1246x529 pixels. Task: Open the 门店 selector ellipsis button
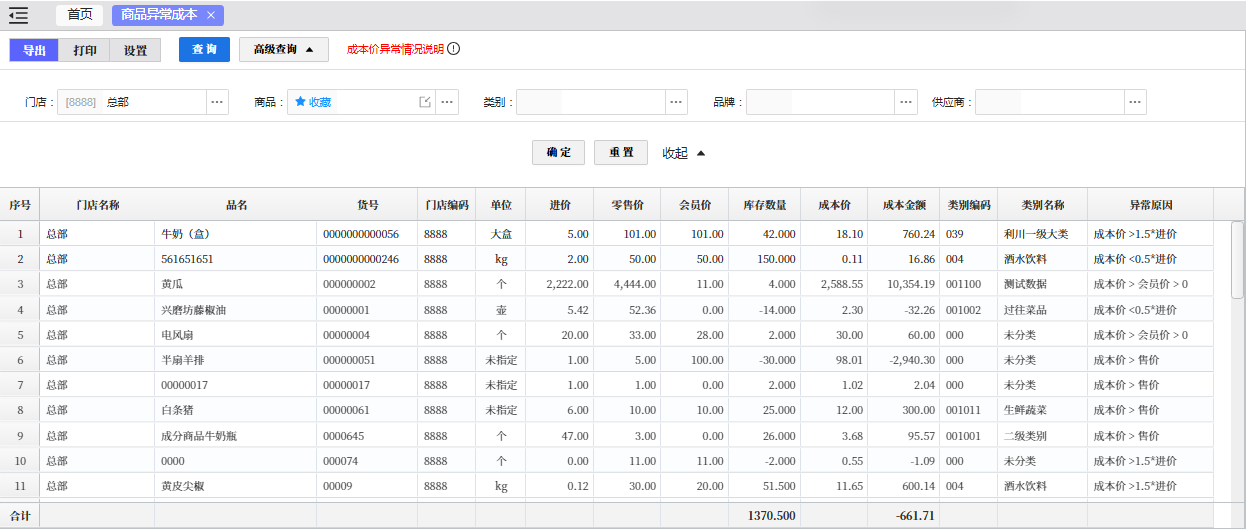coord(218,102)
